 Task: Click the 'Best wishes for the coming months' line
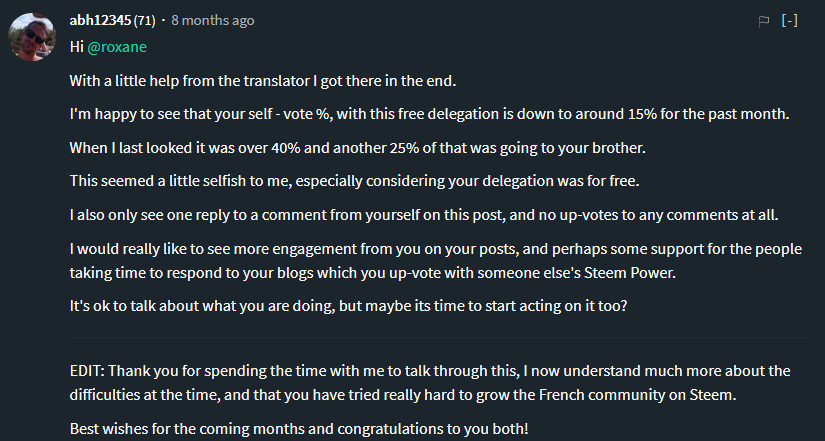coord(299,428)
